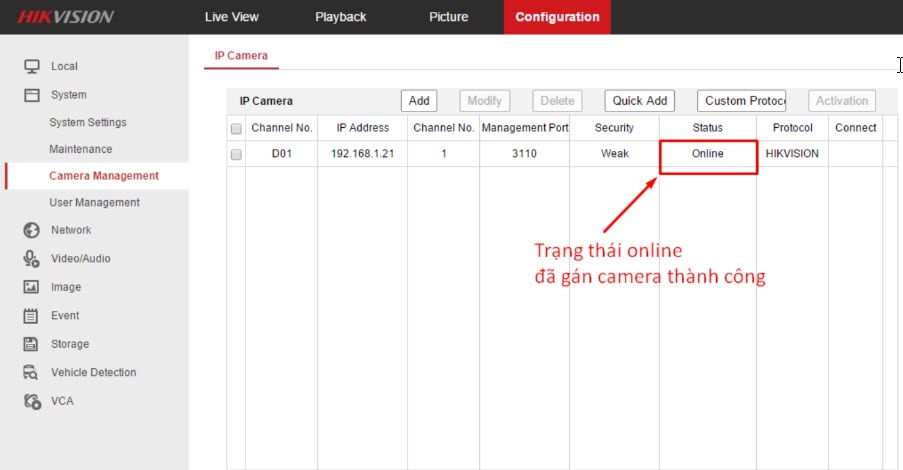Click the Local monitor icon in sidebar
The image size is (903, 470).
31,67
